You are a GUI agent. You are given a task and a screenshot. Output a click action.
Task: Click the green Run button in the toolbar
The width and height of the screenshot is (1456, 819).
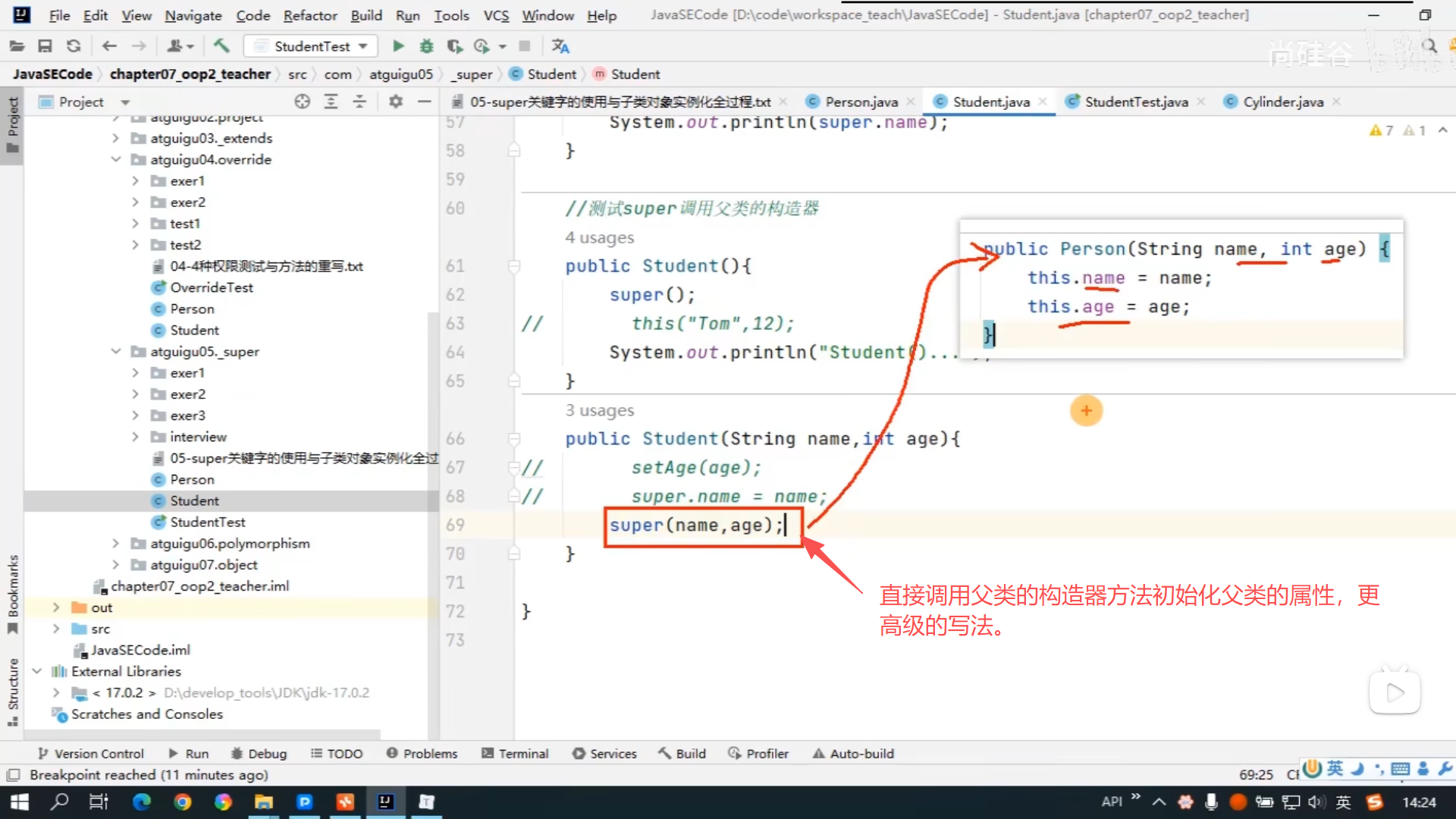(397, 46)
